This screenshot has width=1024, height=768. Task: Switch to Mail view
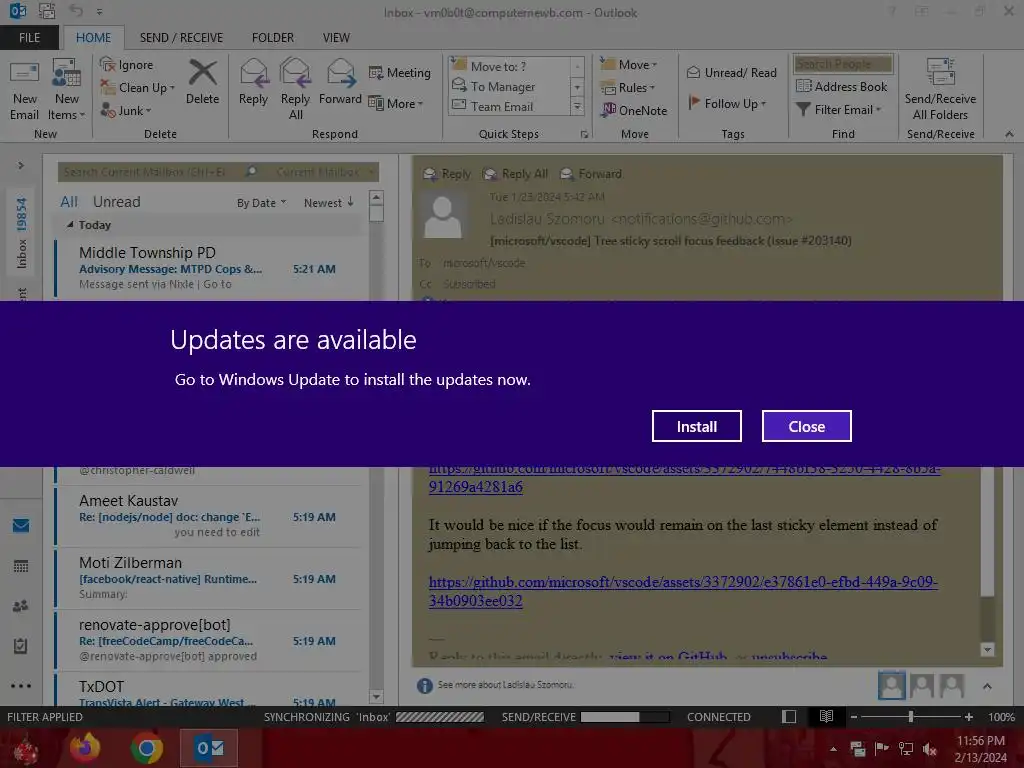point(21,525)
